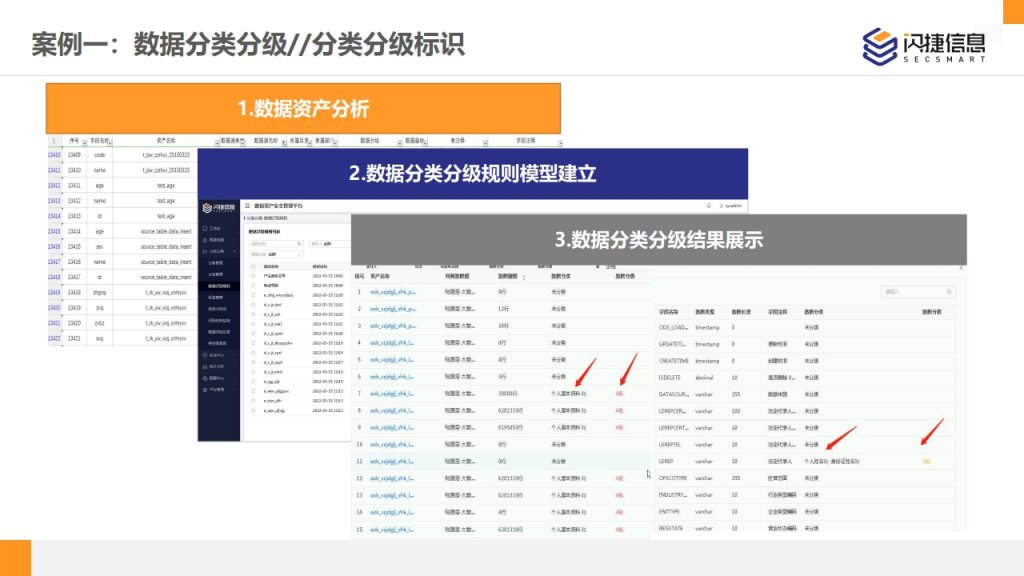Close the field detail dialog with the X

tap(961, 268)
